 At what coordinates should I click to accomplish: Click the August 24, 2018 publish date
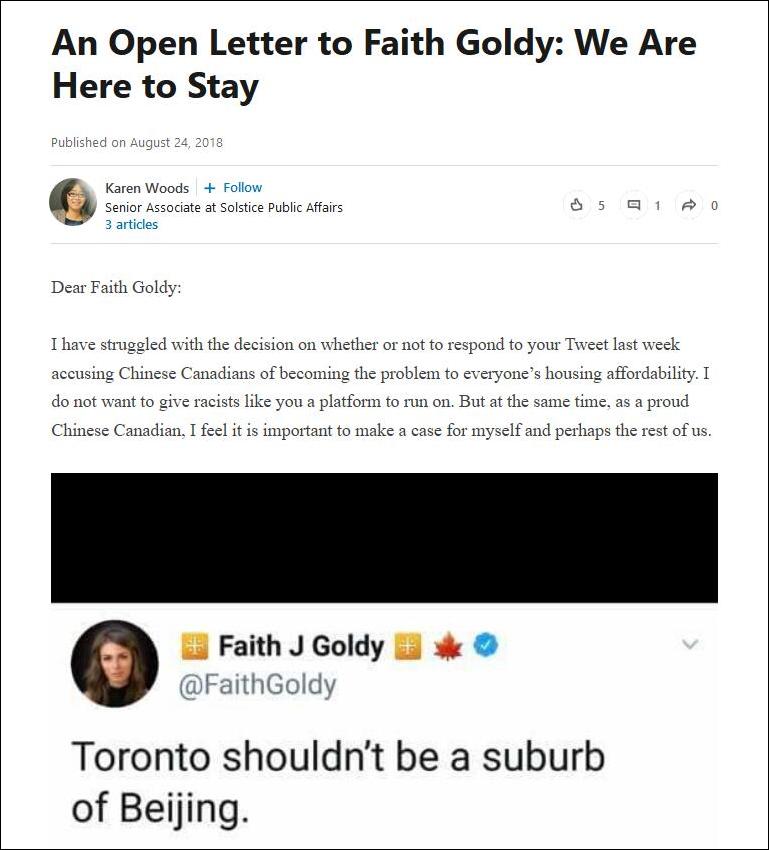tap(176, 142)
